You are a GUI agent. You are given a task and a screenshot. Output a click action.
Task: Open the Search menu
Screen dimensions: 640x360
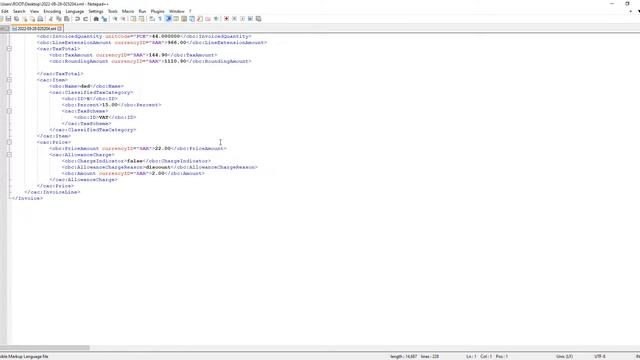click(19, 11)
